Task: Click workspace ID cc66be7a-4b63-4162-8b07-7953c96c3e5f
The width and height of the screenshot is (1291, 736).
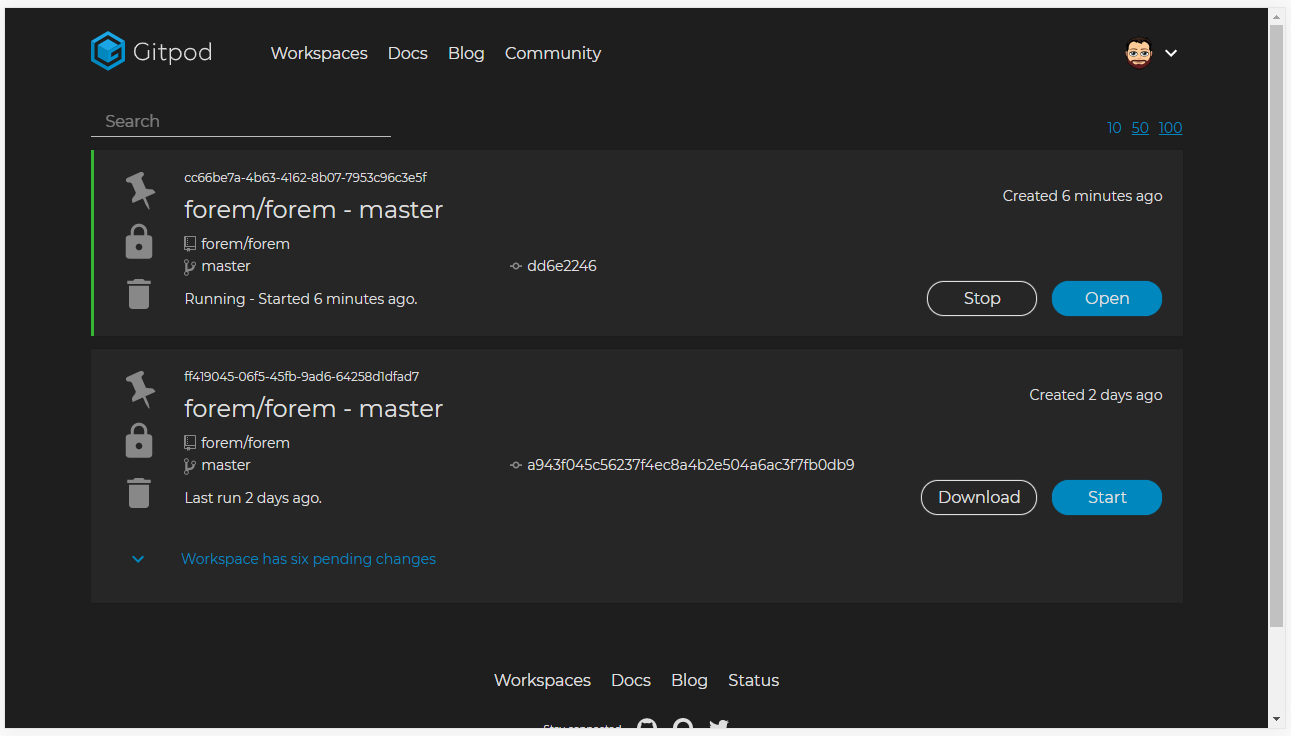Action: coord(306,178)
